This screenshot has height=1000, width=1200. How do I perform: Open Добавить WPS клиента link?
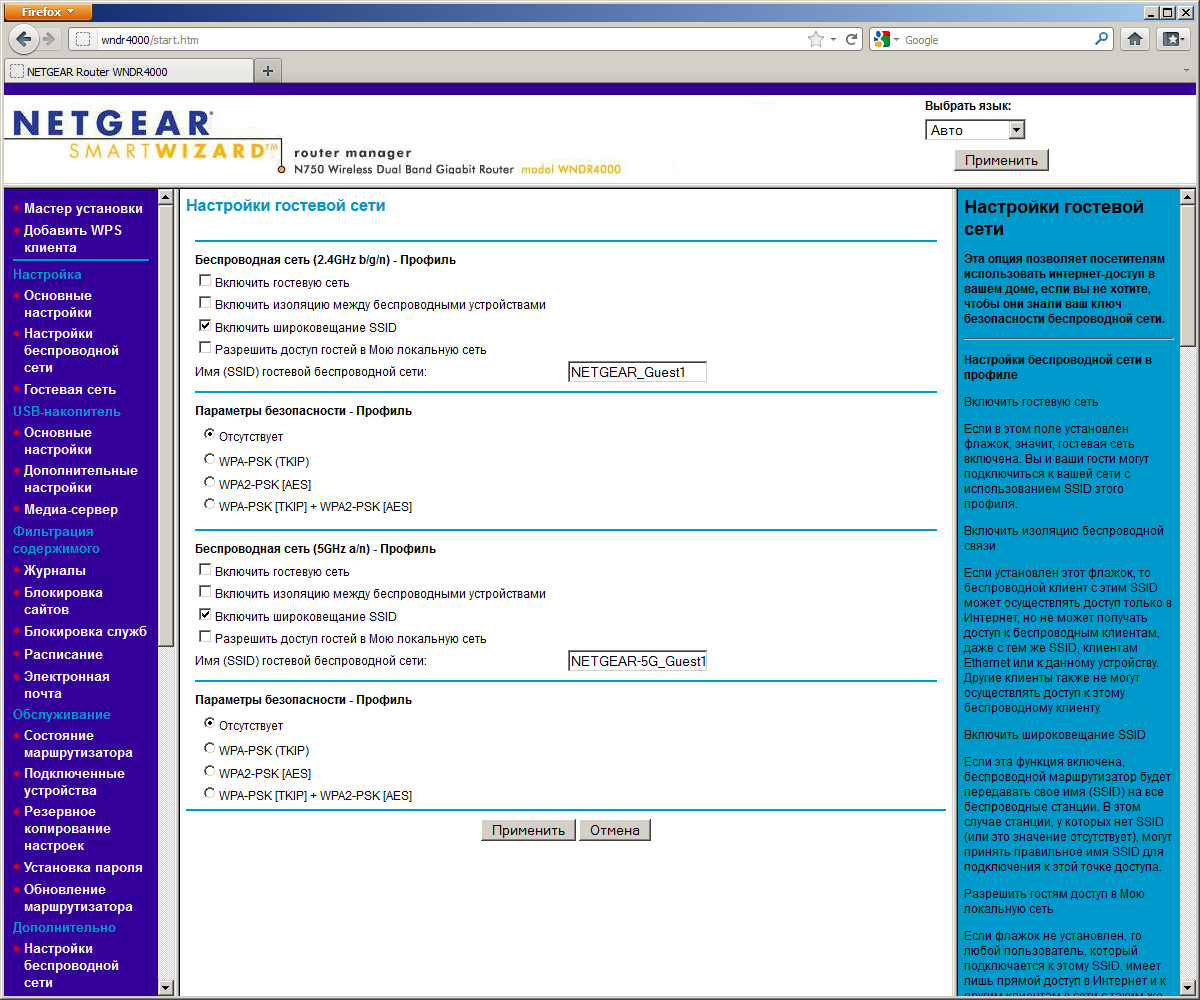click(x=73, y=239)
